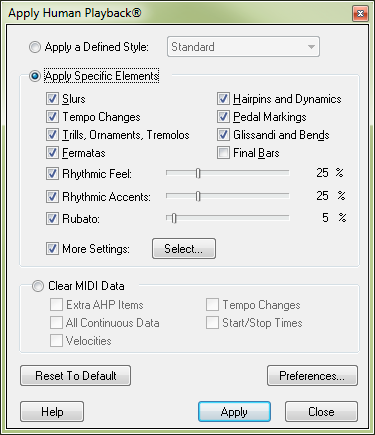Toggle the More Settings checkbox
The width and height of the screenshot is (375, 435).
point(52,249)
